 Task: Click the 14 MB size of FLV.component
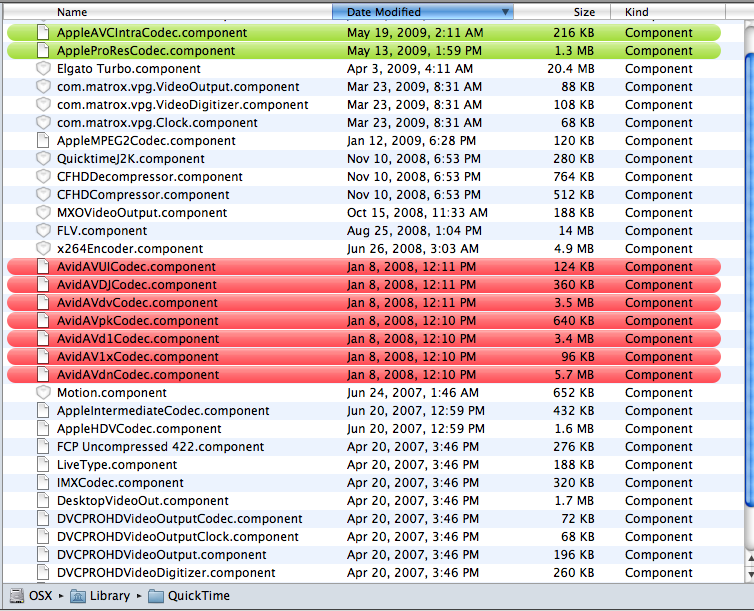pos(576,231)
